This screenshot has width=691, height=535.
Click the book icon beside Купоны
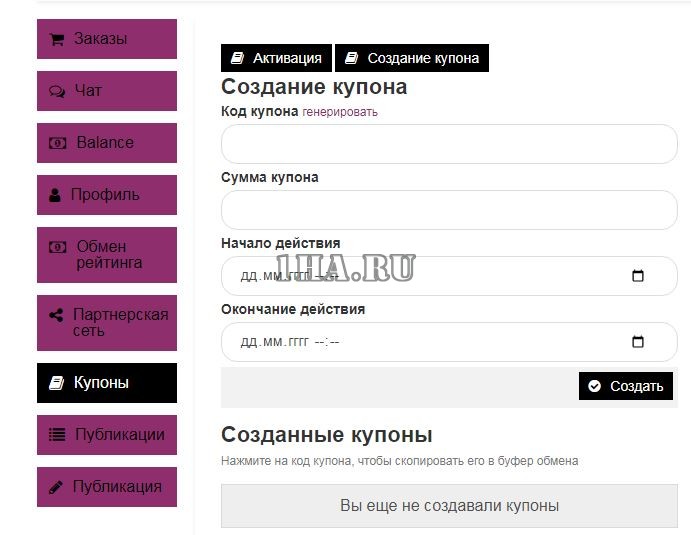tap(57, 383)
